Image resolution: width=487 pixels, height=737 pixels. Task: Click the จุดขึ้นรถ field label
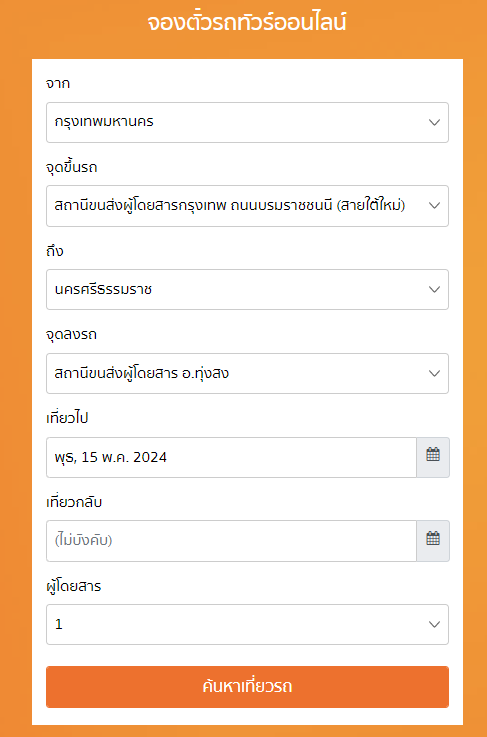[x=71, y=167]
